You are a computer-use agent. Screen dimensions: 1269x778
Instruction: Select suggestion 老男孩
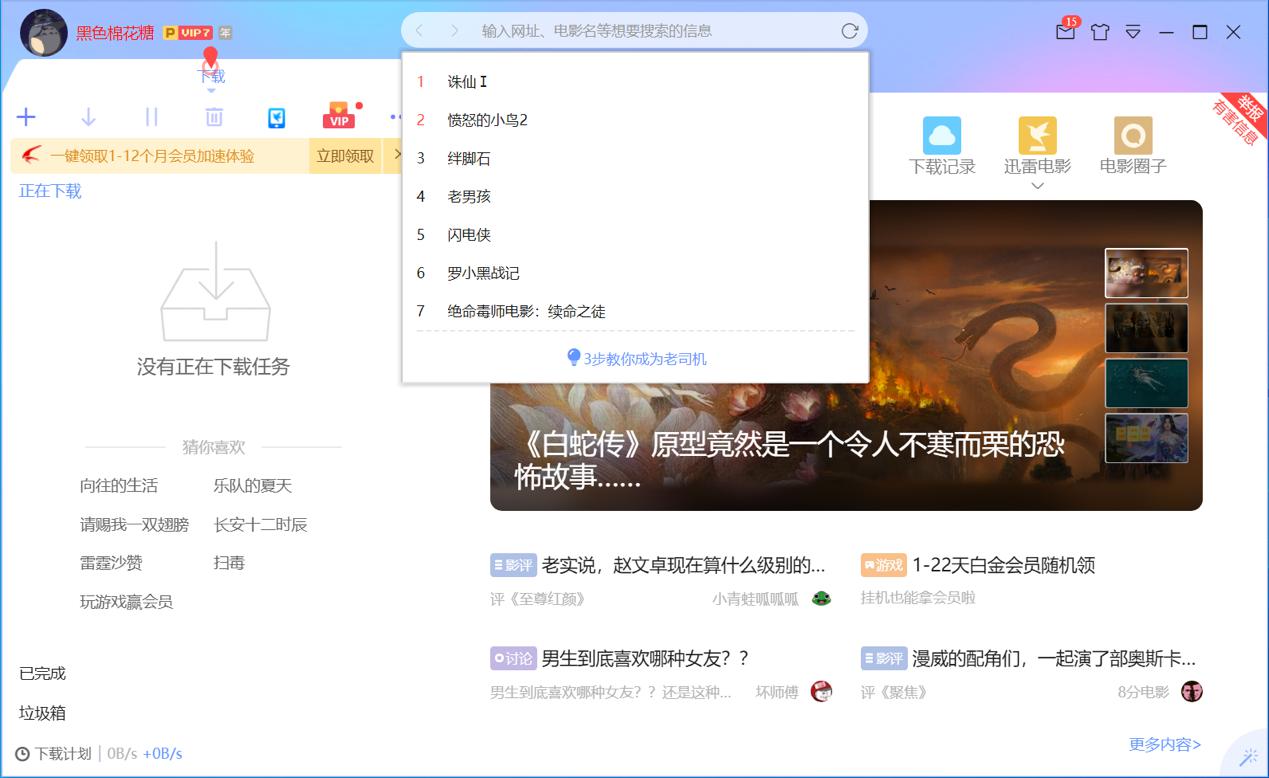(x=635, y=196)
